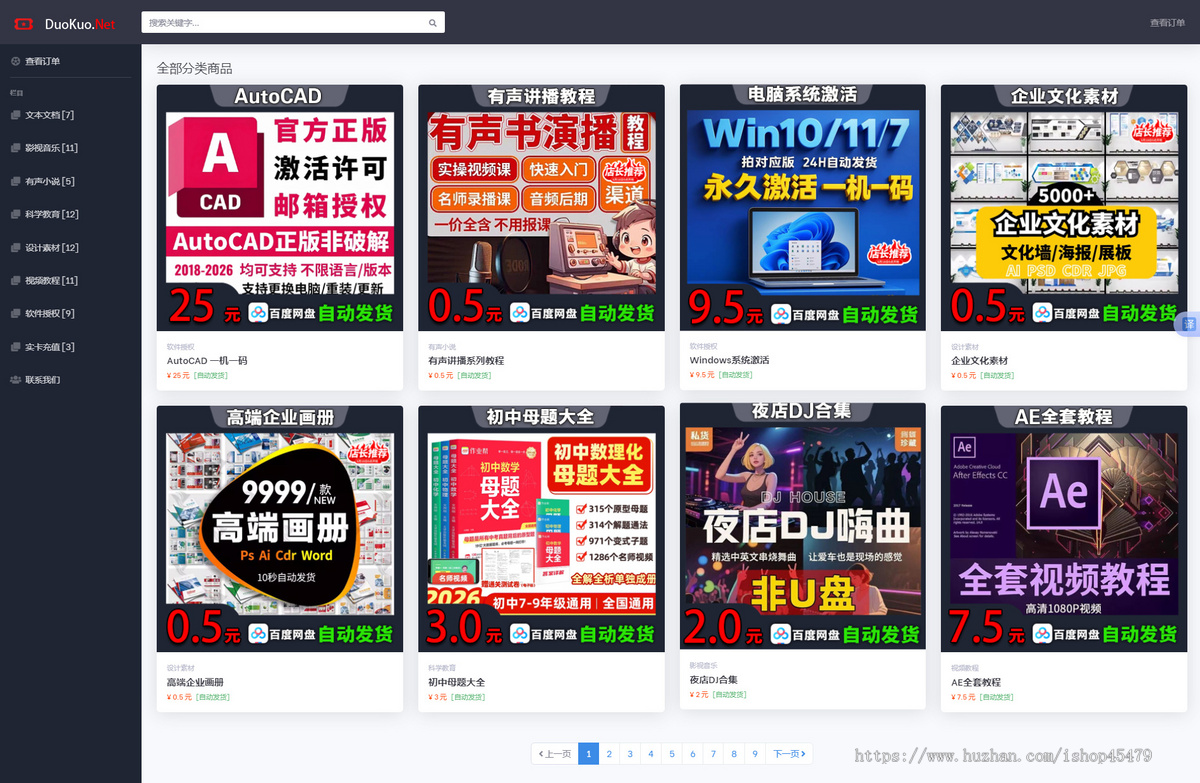Go to page 5 in pagination
This screenshot has width=1200, height=783.
pyautogui.click(x=672, y=754)
